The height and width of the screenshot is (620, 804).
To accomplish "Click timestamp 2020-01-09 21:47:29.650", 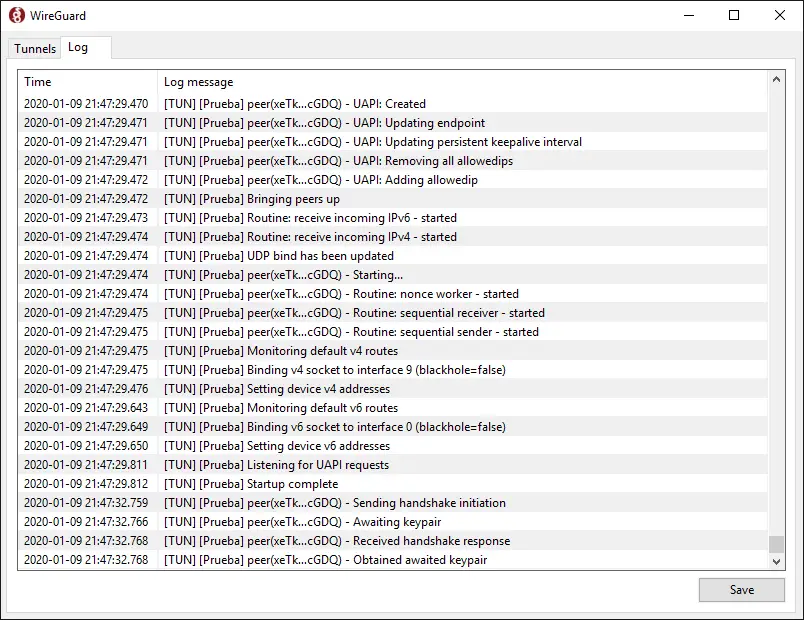I will pyautogui.click(x=86, y=445).
